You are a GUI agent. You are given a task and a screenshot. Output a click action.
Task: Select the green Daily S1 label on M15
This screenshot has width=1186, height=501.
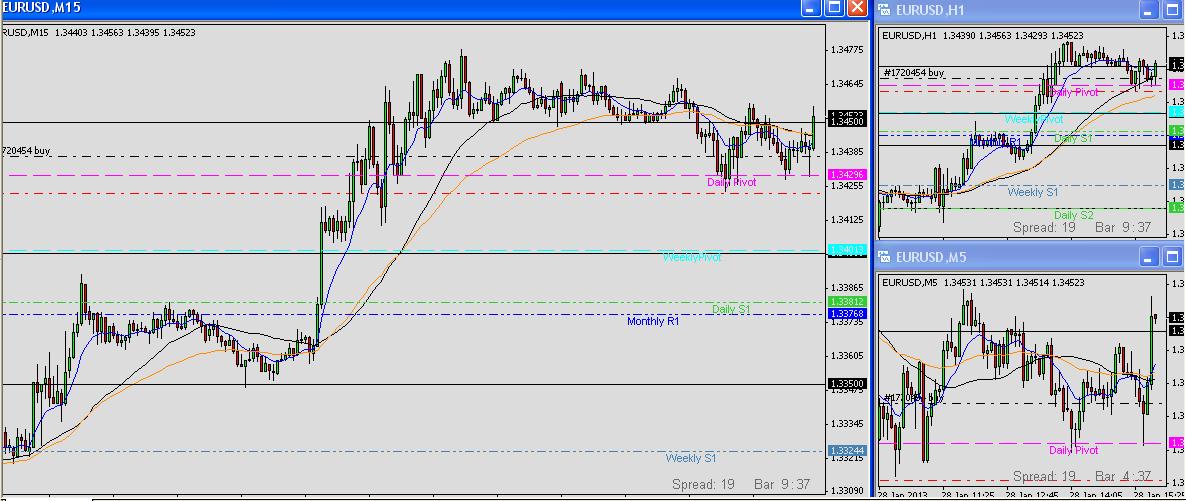tap(731, 309)
